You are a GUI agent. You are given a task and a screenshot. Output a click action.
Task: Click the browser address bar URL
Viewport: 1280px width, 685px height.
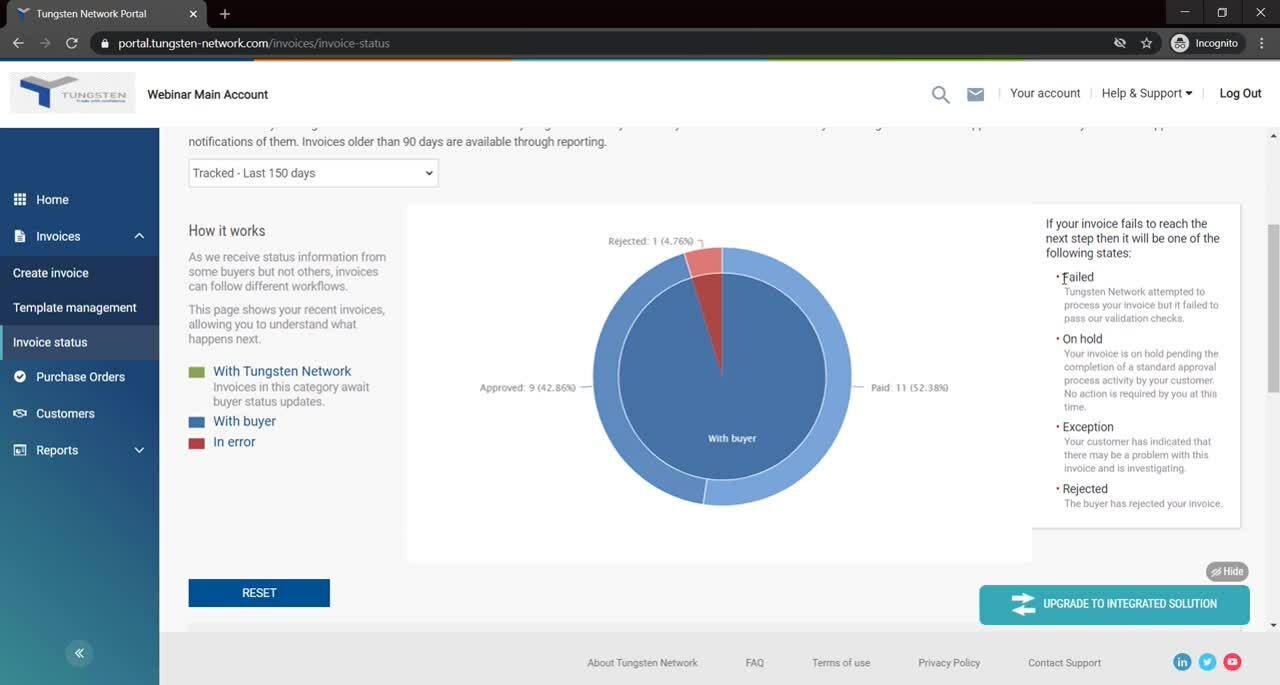[x=254, y=43]
